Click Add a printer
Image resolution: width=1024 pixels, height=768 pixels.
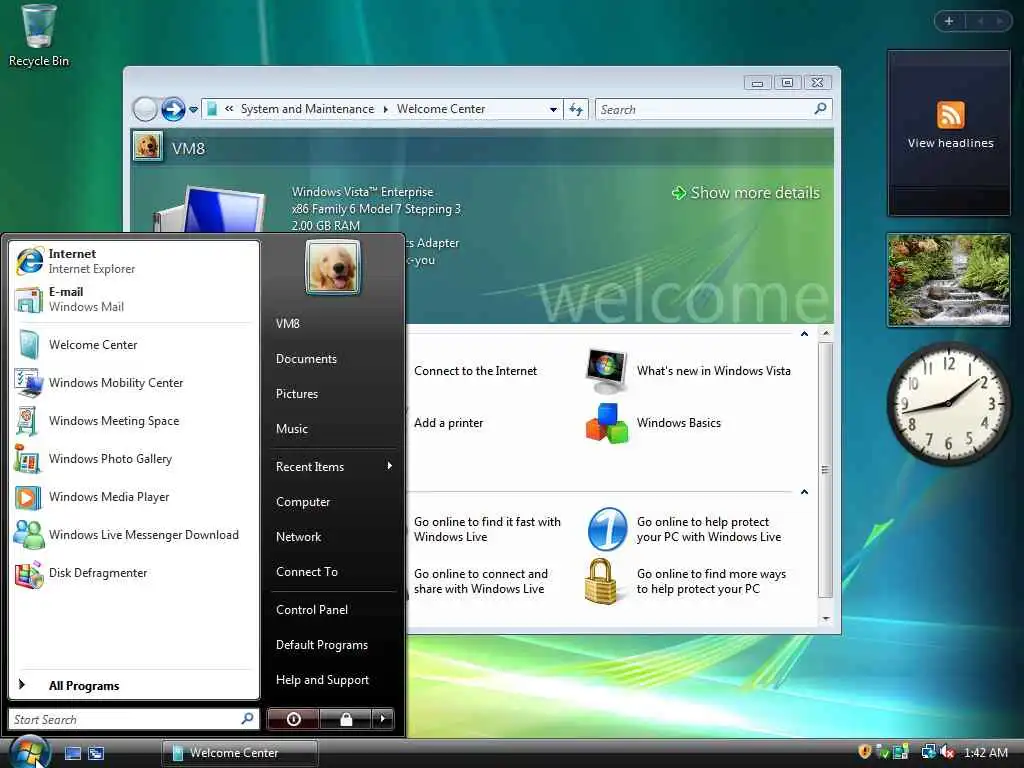449,423
